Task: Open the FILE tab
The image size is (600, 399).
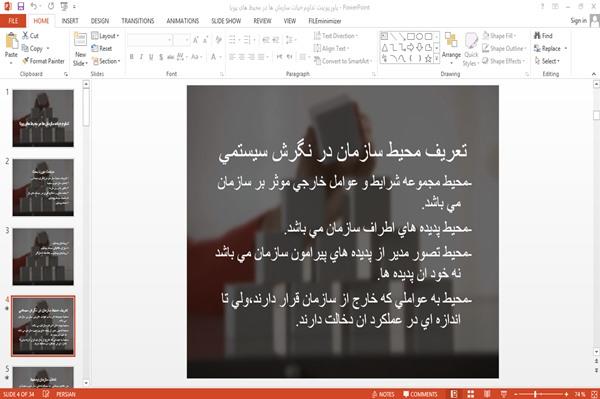Action: coord(13,21)
